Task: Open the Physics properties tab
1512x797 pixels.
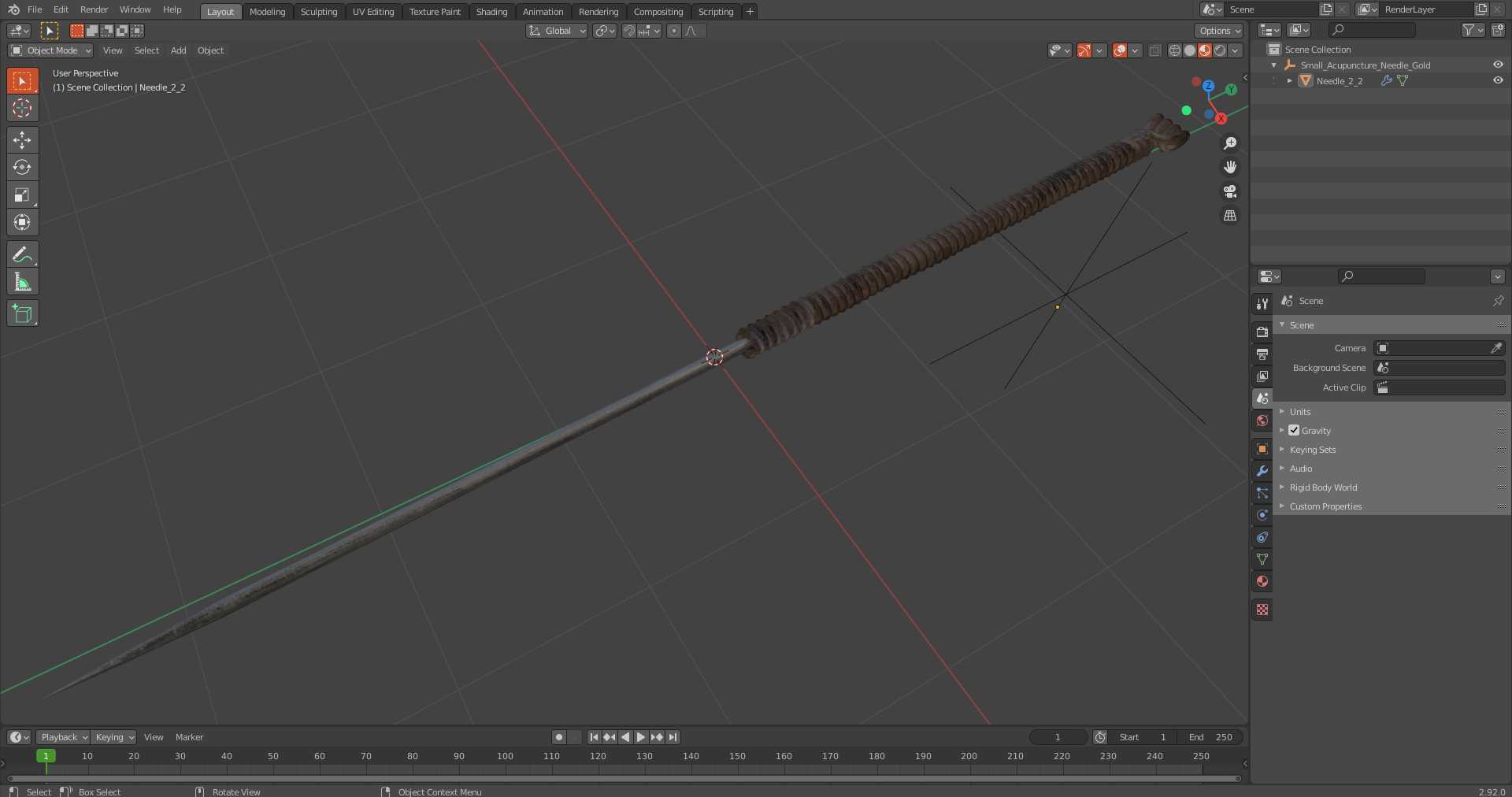Action: 1262,515
